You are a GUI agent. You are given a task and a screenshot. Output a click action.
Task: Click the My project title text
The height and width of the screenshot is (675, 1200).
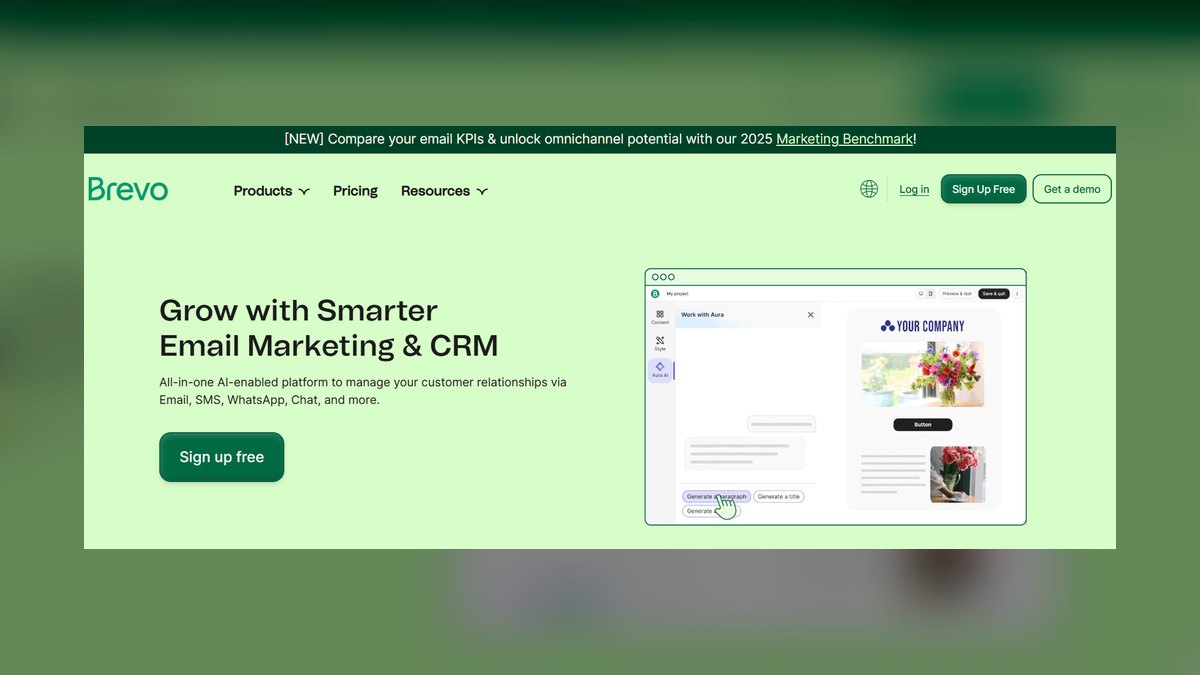click(x=677, y=294)
